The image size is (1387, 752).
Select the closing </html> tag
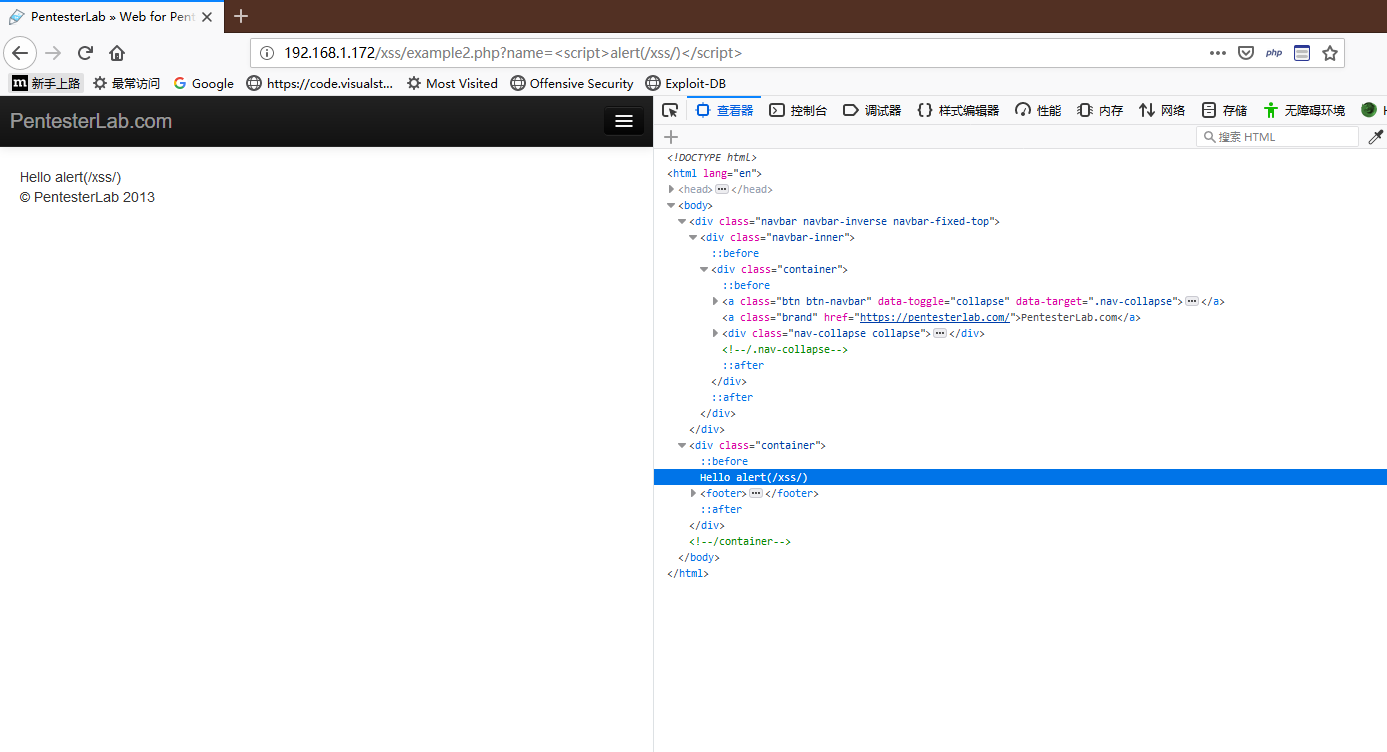coord(688,573)
